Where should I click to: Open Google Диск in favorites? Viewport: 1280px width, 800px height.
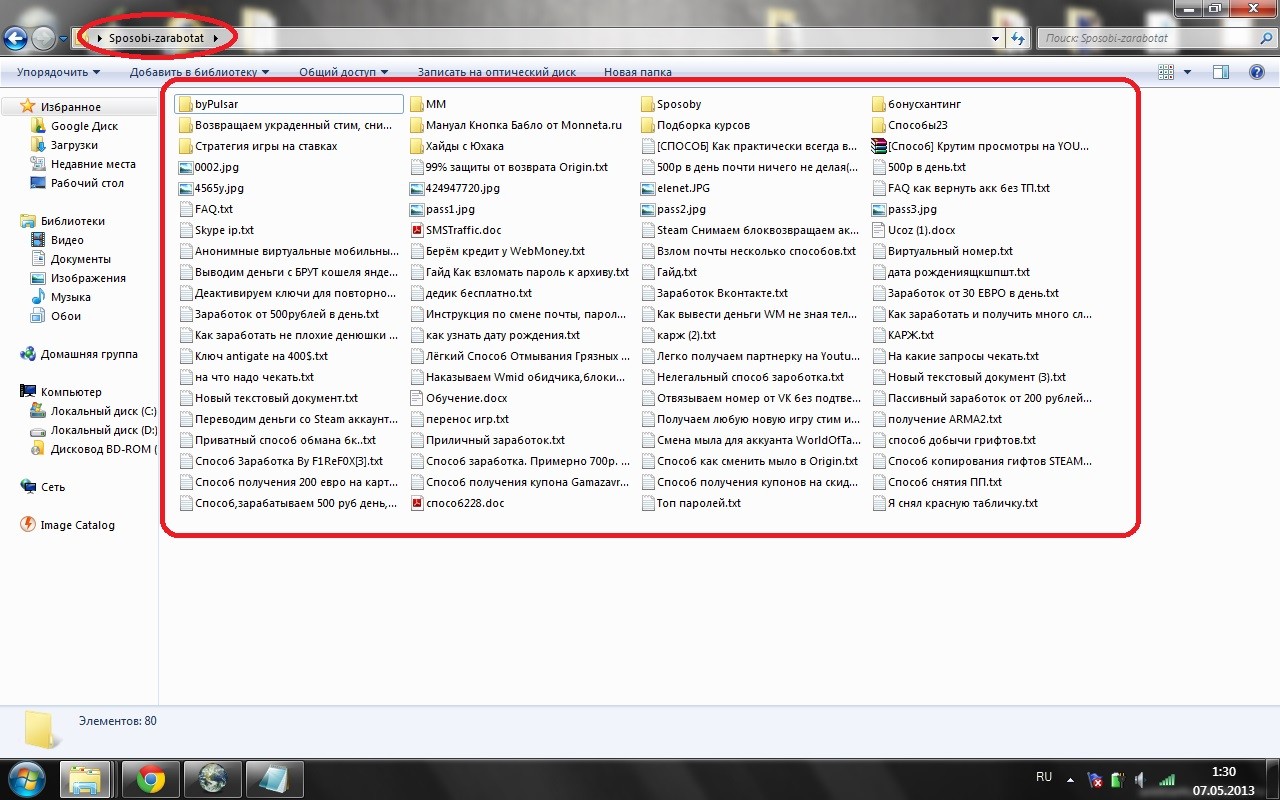(x=74, y=126)
